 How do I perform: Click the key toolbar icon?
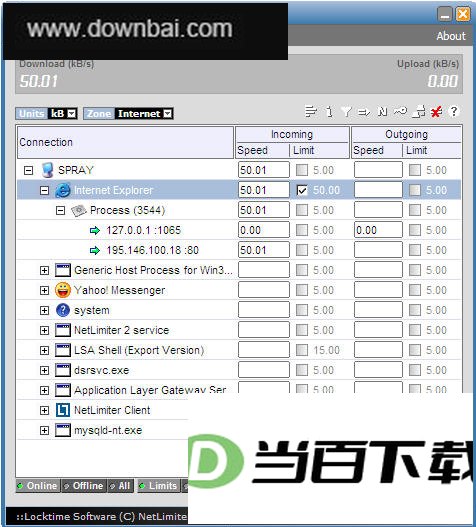[400, 111]
